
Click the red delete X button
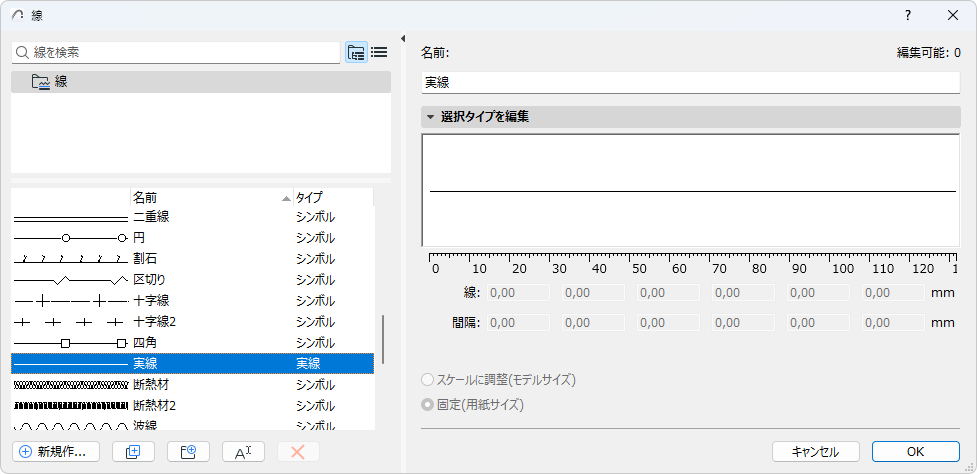pyautogui.click(x=298, y=452)
